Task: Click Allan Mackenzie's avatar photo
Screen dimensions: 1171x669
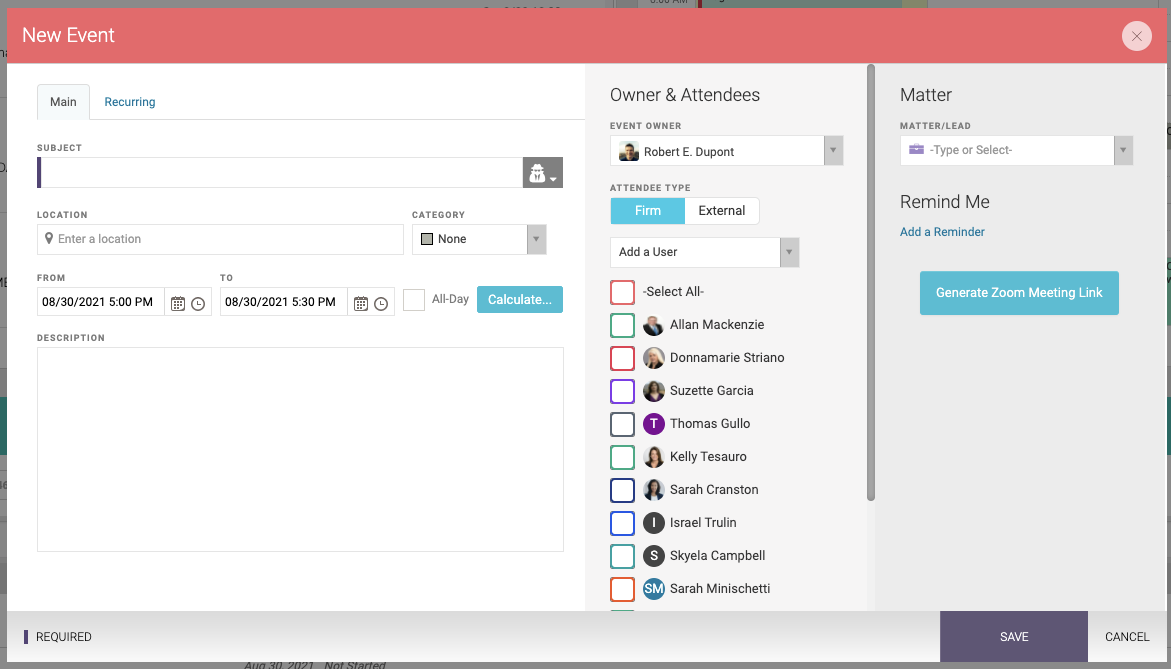Action: coord(653,325)
